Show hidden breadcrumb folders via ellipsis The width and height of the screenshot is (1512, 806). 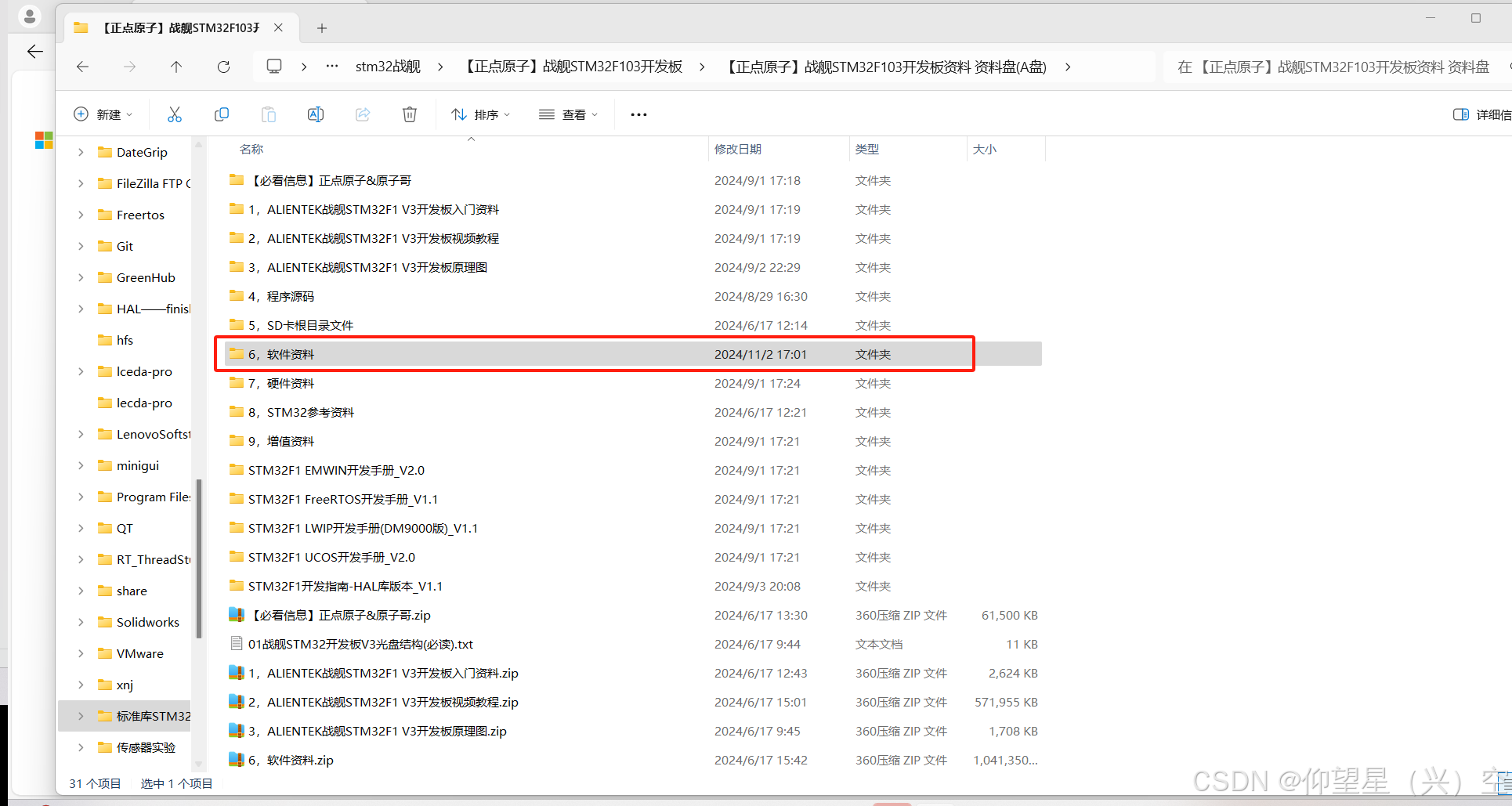332,67
